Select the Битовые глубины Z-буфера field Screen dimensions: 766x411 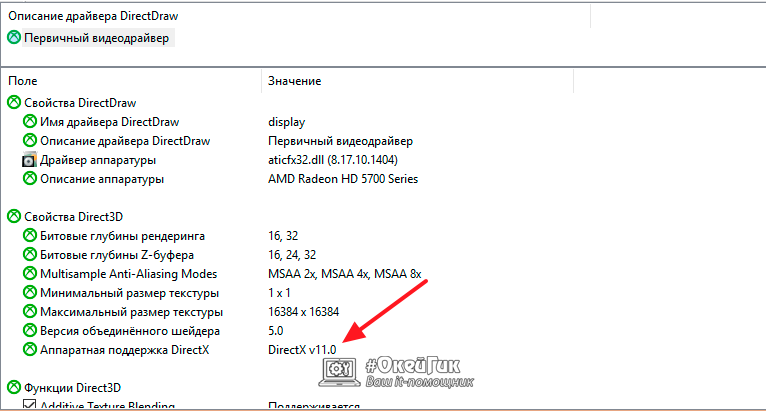tap(117, 255)
